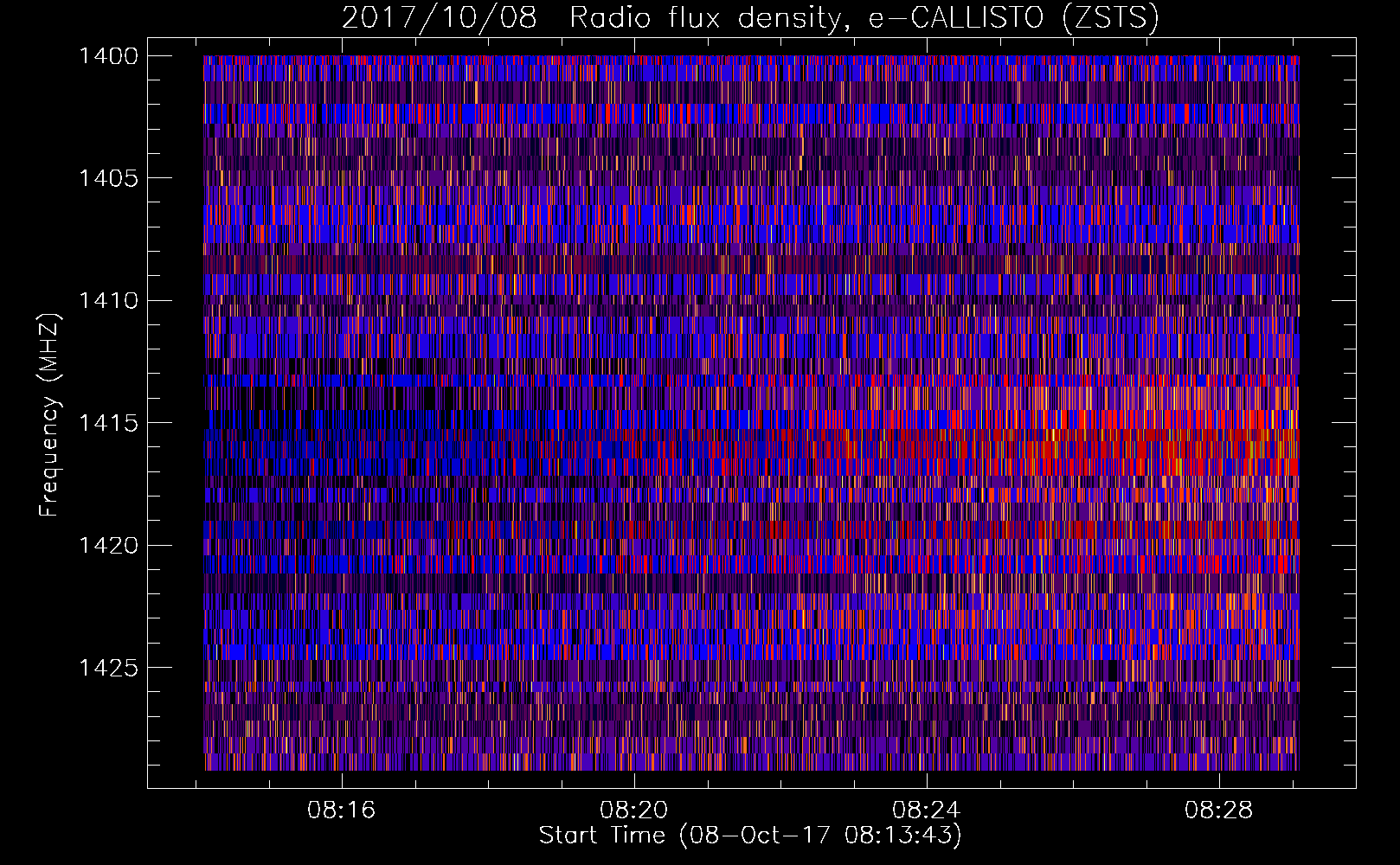Select the 1405 frequency tick label
1400x865 pixels.
pos(108,178)
